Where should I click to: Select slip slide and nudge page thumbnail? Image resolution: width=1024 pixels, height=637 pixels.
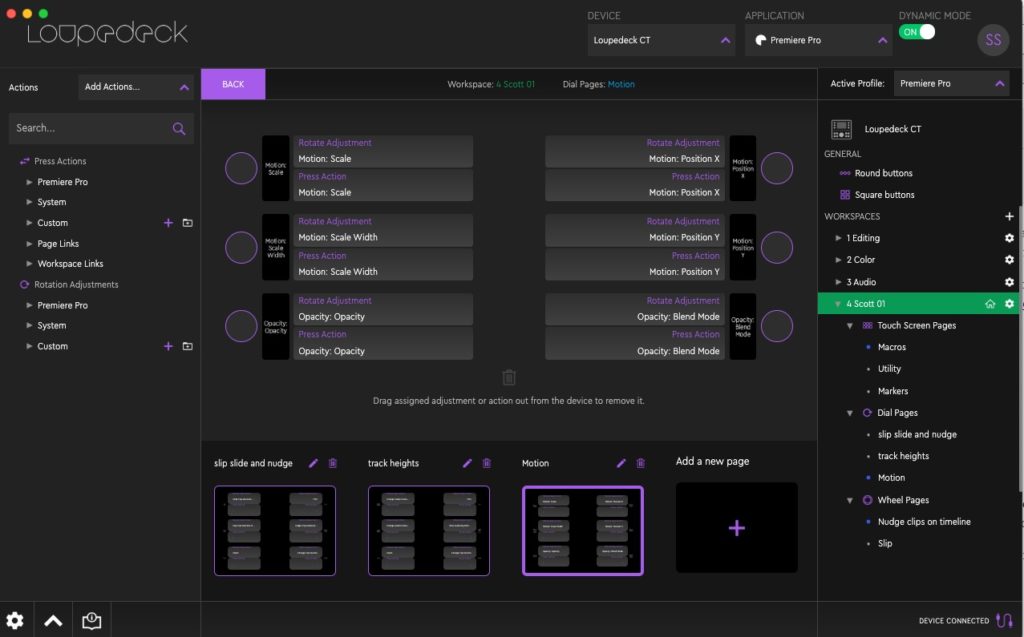click(275, 531)
